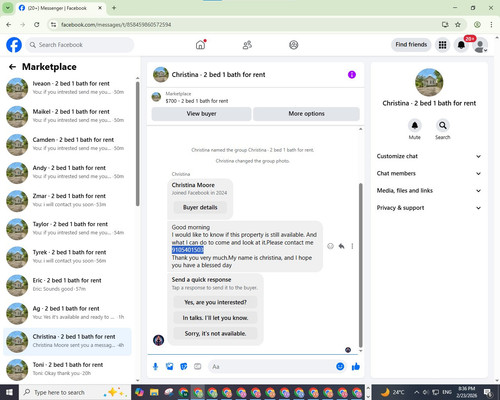Reply to Christina's message
This screenshot has height=400, width=500.
[341, 246]
